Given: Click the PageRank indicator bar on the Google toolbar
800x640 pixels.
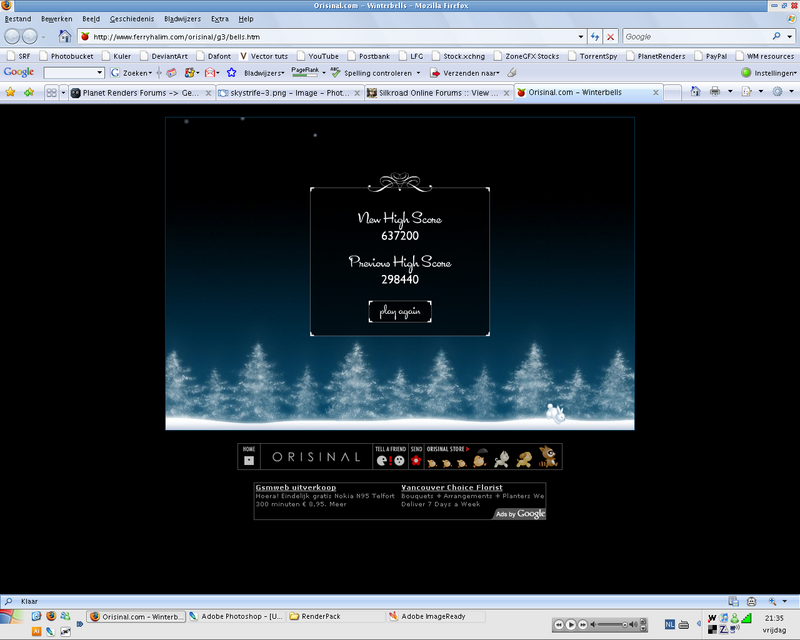Looking at the screenshot, I should pos(305,72).
